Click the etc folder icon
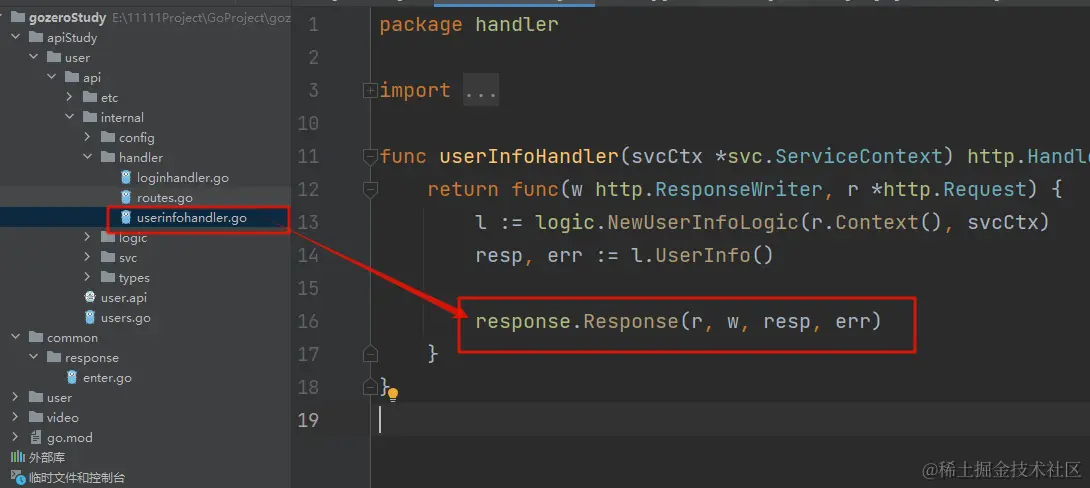1090x488 pixels. 90,97
